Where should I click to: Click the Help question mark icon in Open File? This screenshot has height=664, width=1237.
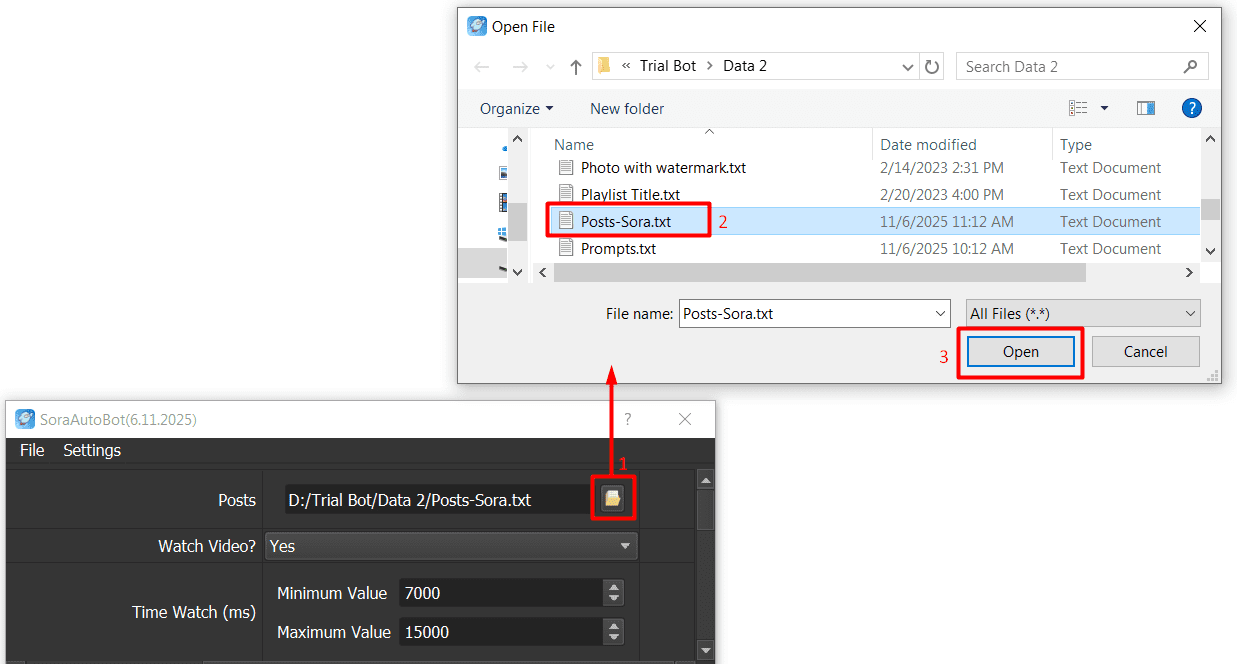click(1191, 108)
